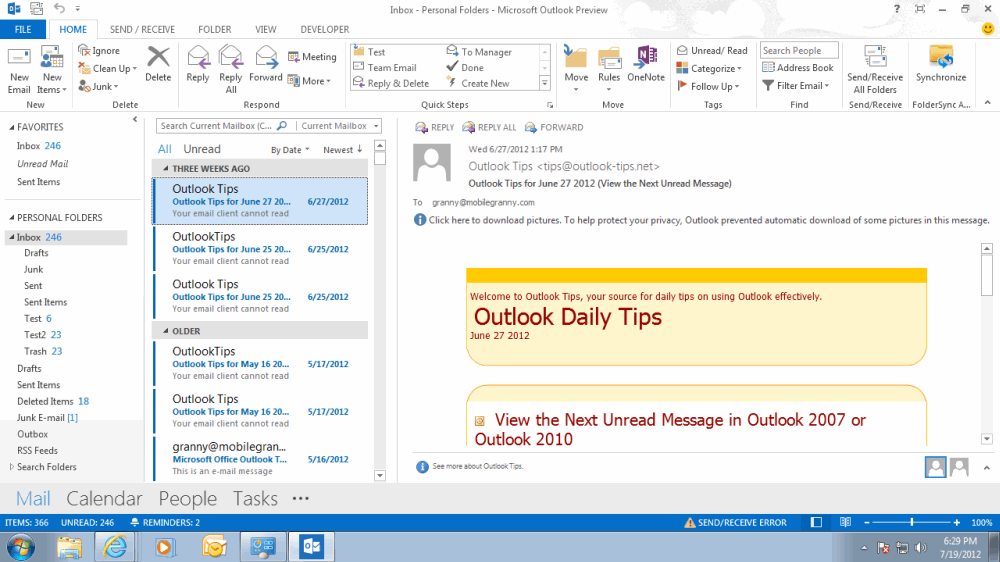The width and height of the screenshot is (1000, 562).
Task: Expand the Search Folders node
Action: tap(11, 467)
